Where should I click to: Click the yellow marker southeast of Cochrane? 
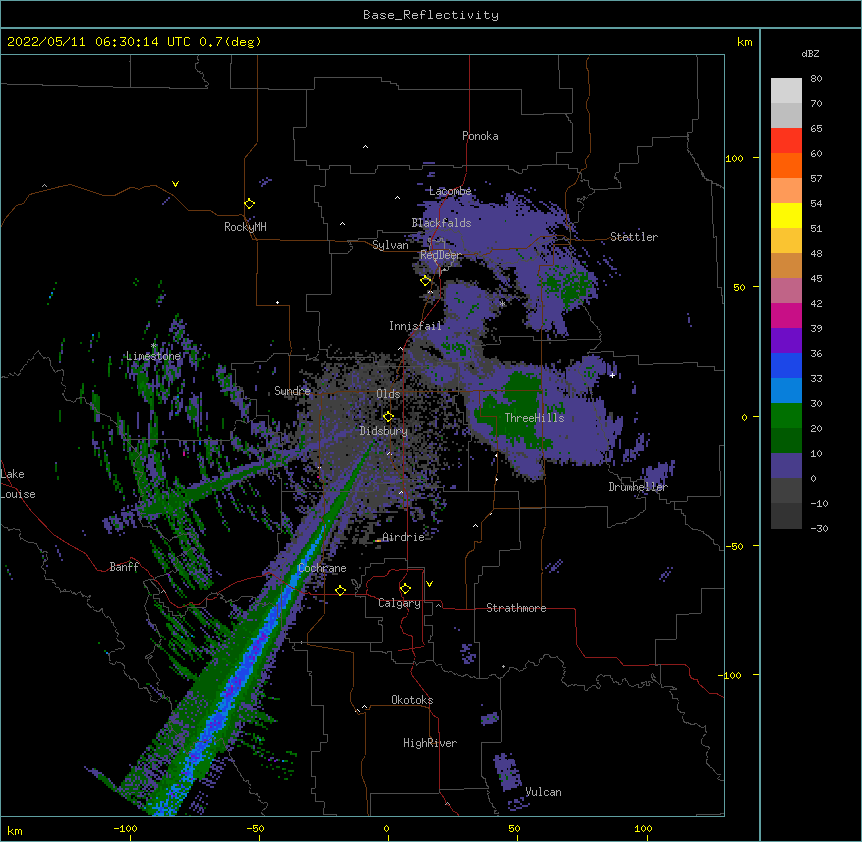click(340, 590)
